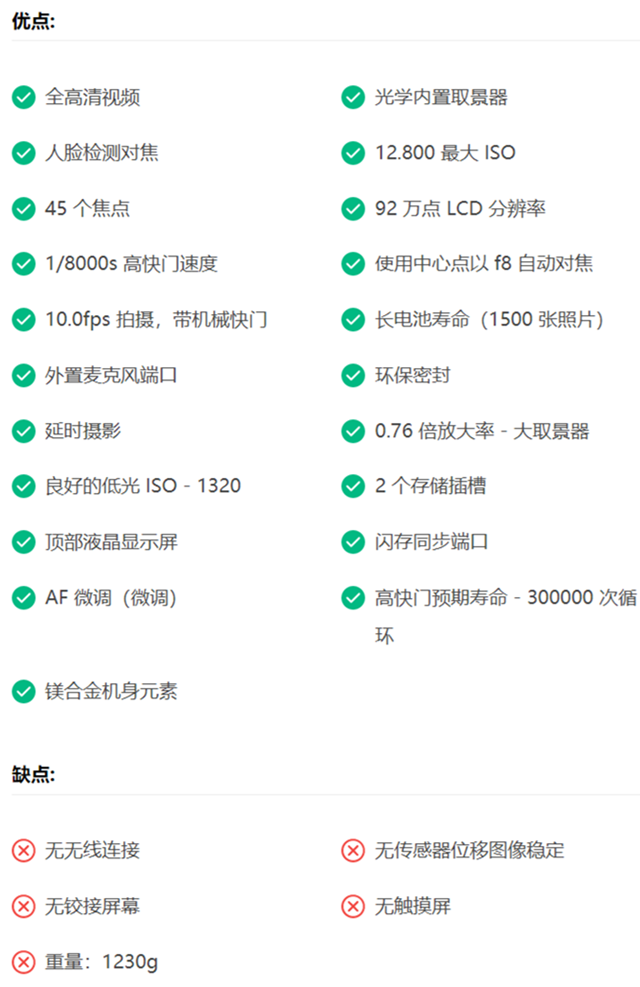Screen dimensions: 640x987
Task: Select the 10.0fps 拍摄，带机械快门 text
Action: [156, 320]
